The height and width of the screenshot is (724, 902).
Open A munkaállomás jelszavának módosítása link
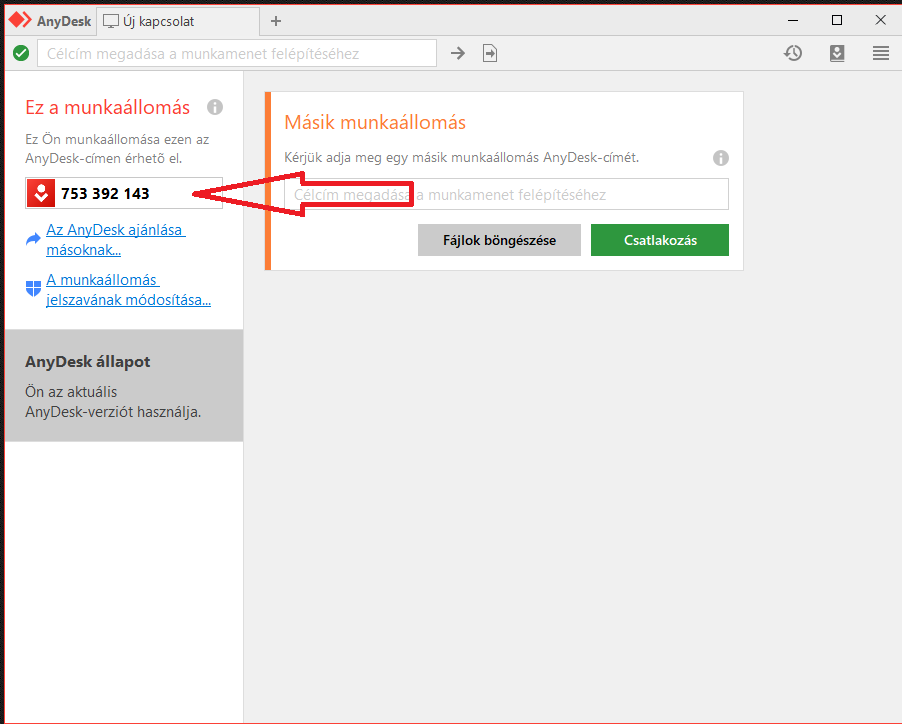click(x=128, y=290)
